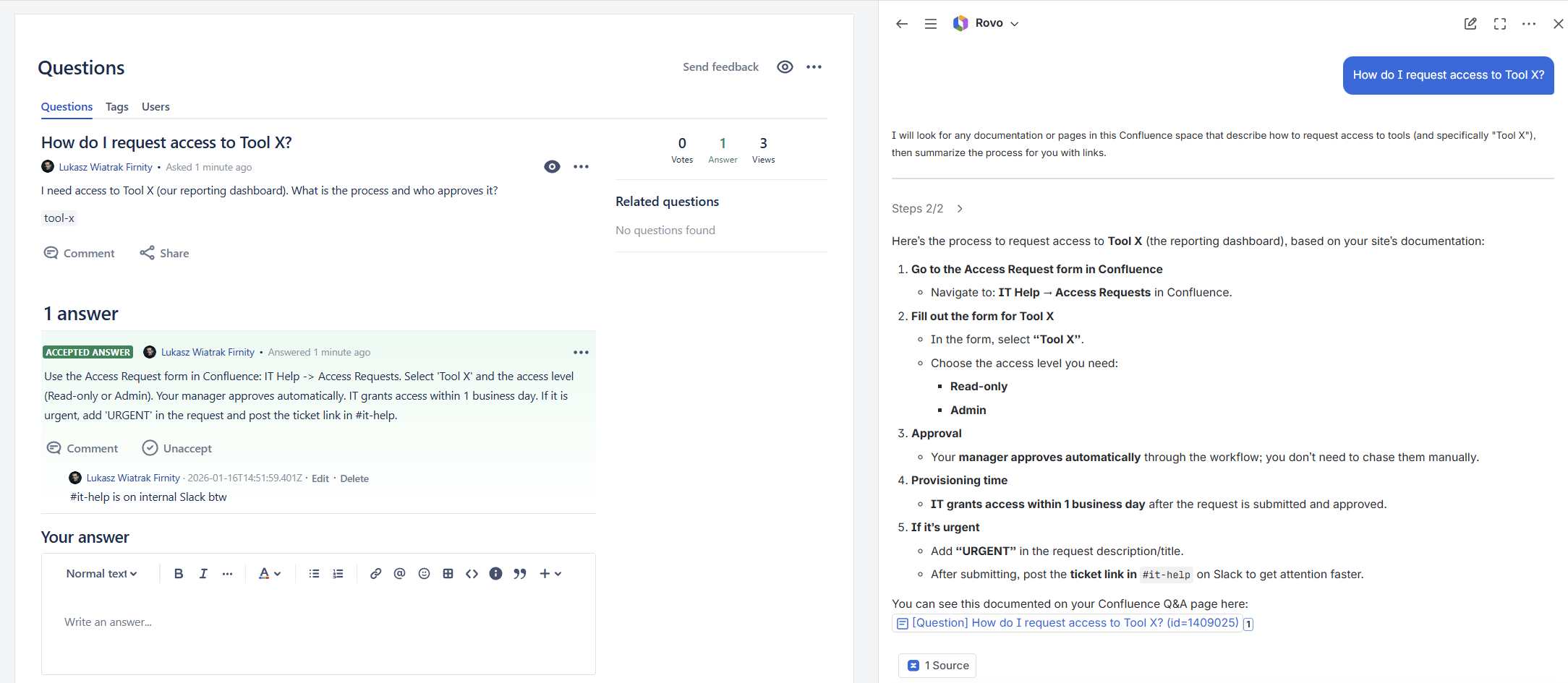This screenshot has width=1568, height=683.
Task: Open the Rovo conversation list menu
Action: pyautogui.click(x=930, y=23)
